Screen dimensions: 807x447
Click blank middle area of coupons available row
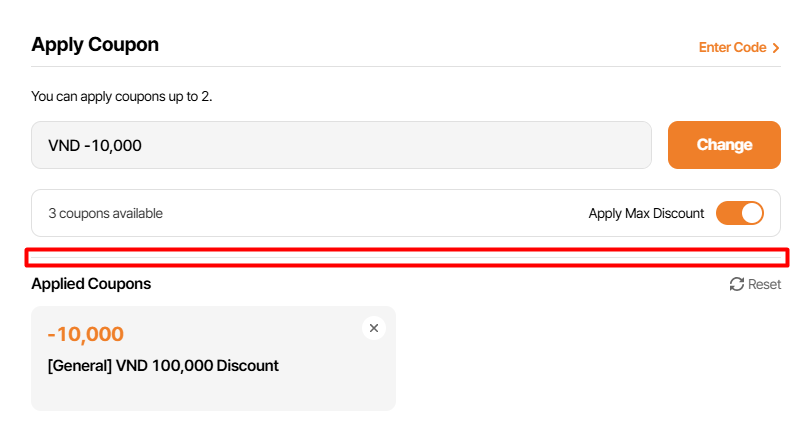(x=380, y=213)
